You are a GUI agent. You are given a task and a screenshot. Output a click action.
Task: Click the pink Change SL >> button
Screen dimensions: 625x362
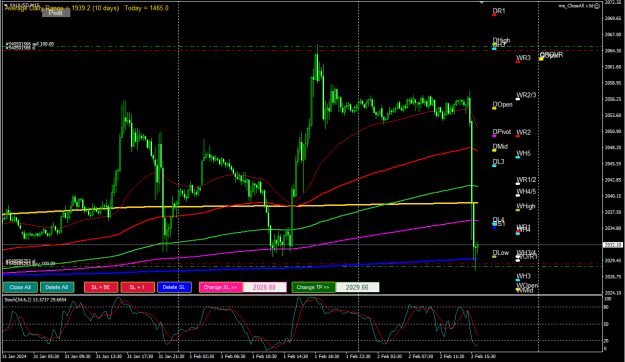coord(220,287)
